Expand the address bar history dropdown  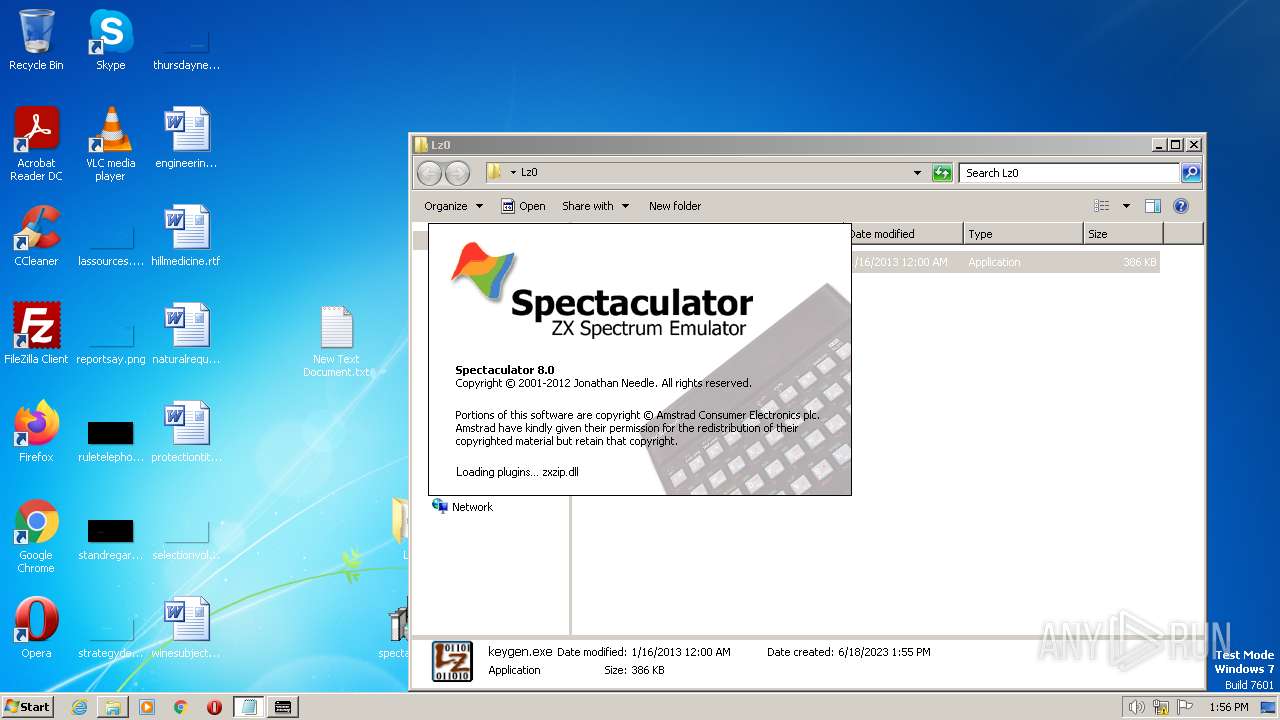(x=918, y=173)
